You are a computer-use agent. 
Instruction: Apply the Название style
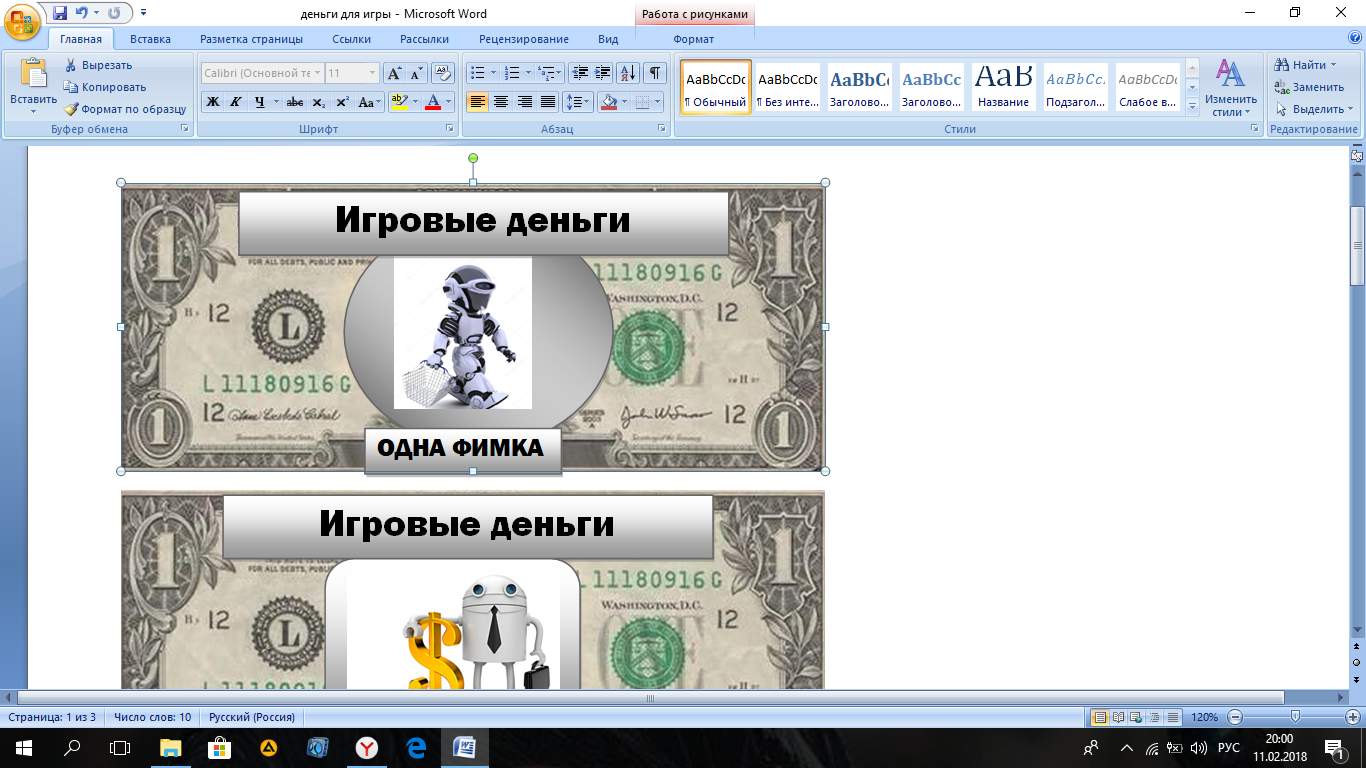[1004, 87]
